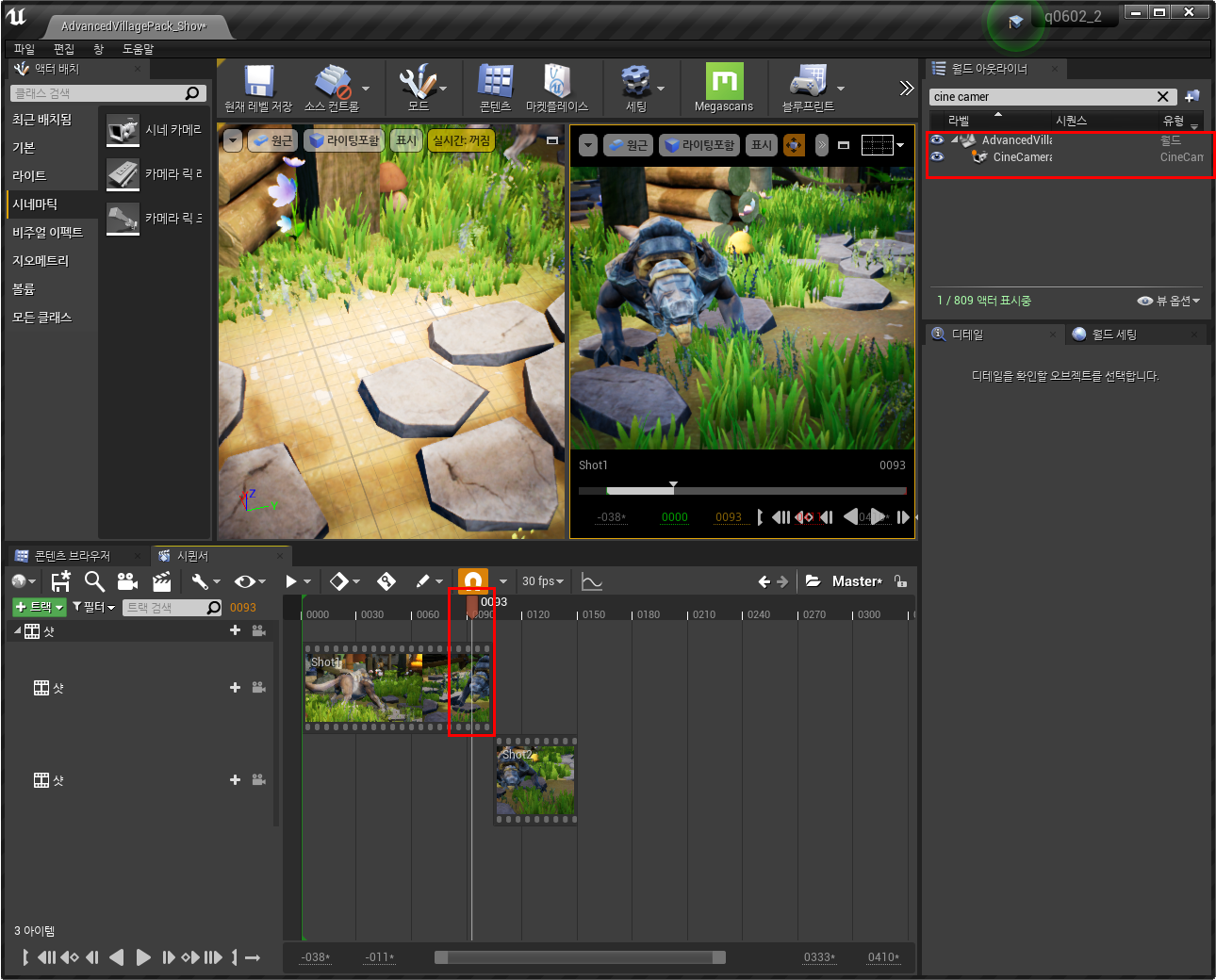This screenshot has height=980, width=1216.
Task: Open the 30 fps frame rate dropdown
Action: [x=542, y=581]
